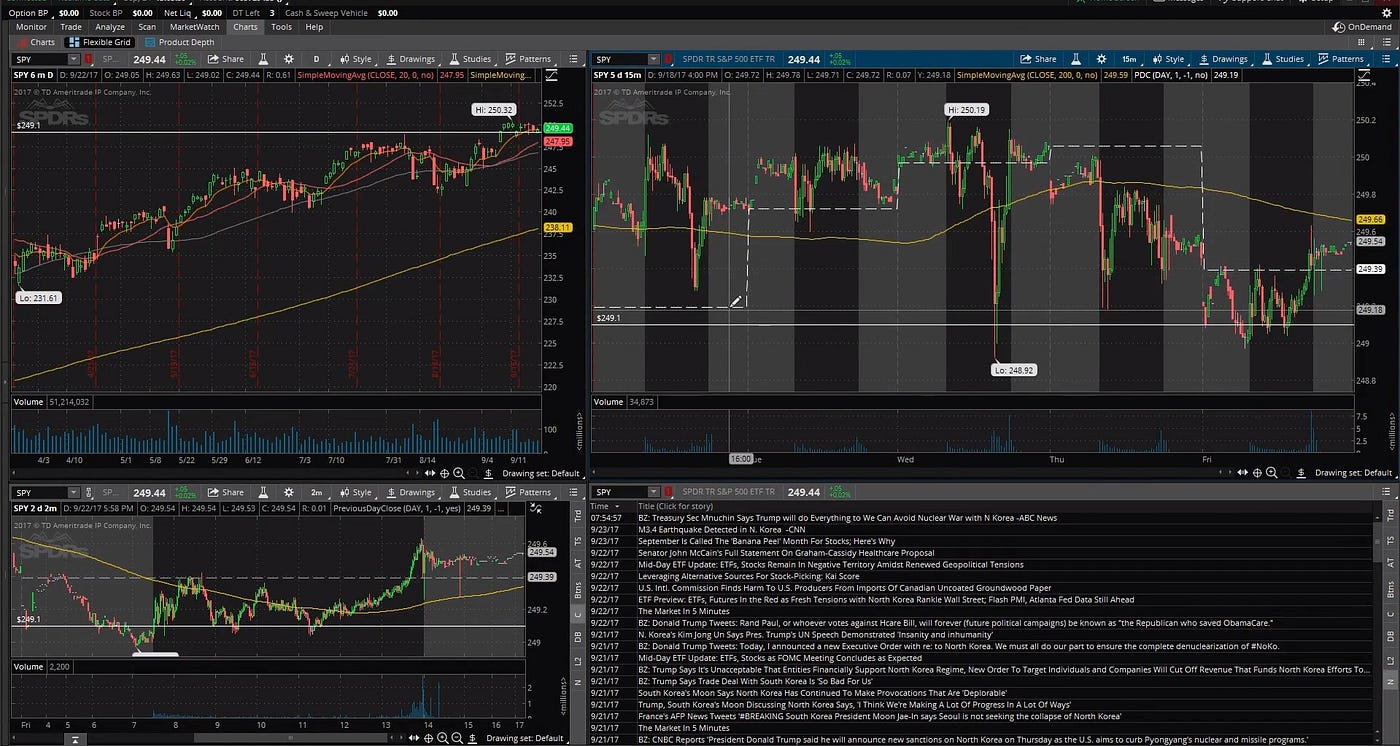Click flask icon in 2m chart toolbar

[x=264, y=492]
